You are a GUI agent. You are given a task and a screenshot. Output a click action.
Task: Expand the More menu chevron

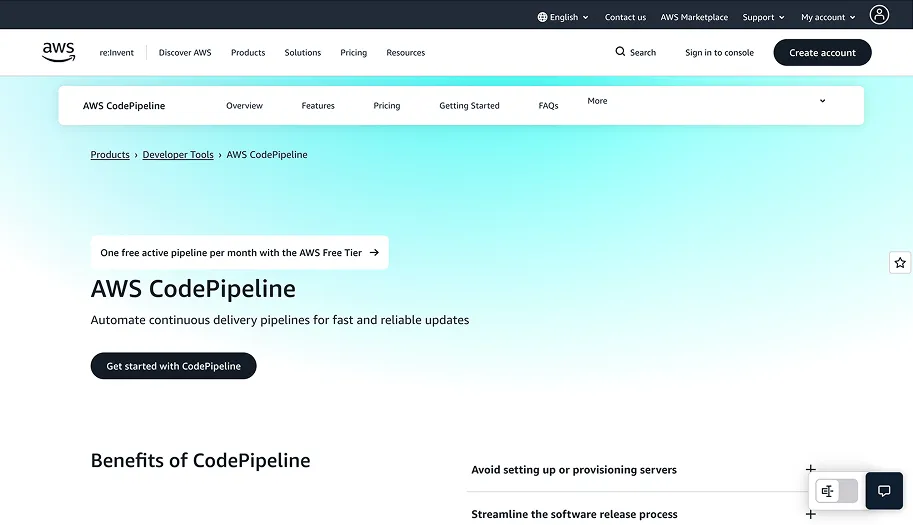pyautogui.click(x=822, y=101)
